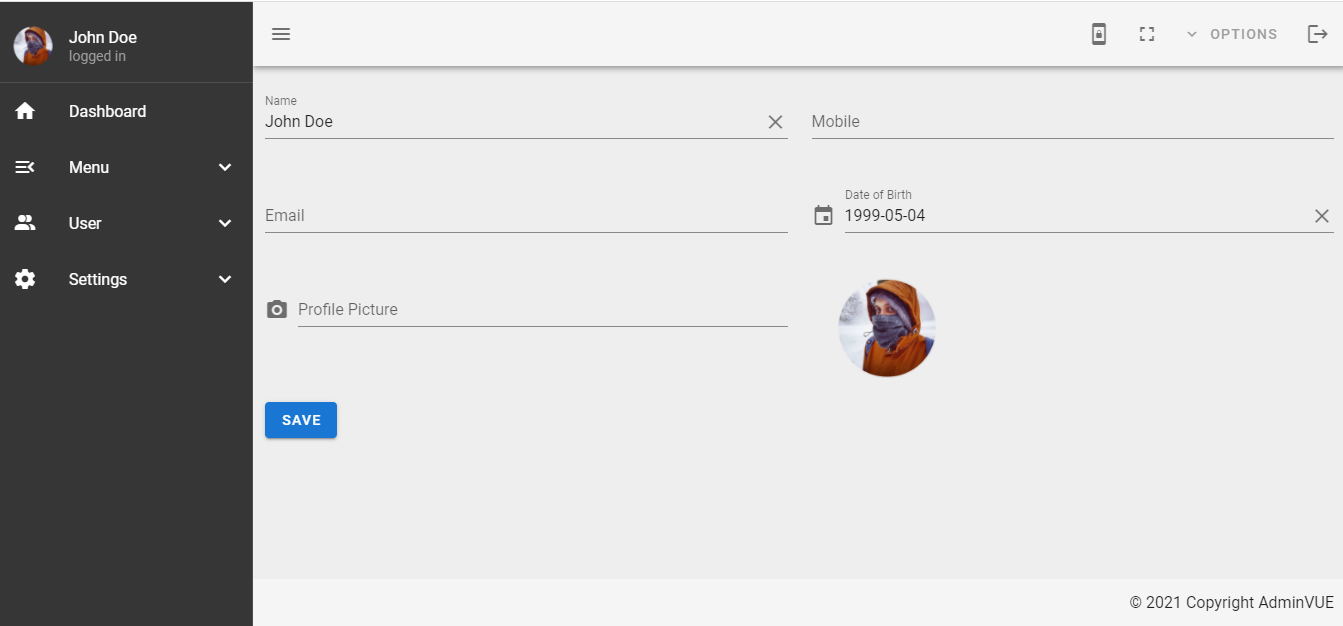This screenshot has width=1343, height=626.
Task: Click the Dashboard home icon
Action: coord(25,112)
